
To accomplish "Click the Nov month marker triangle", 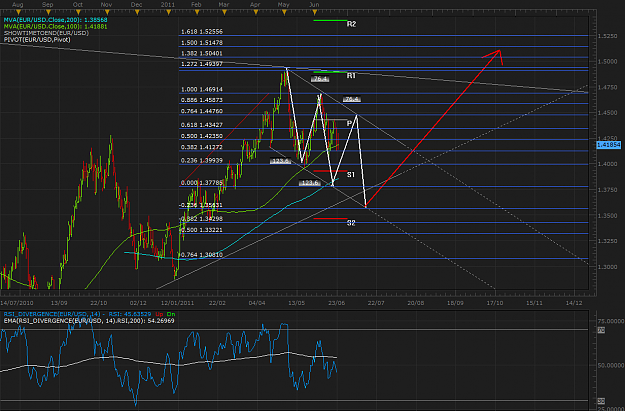I will (107, 13).
